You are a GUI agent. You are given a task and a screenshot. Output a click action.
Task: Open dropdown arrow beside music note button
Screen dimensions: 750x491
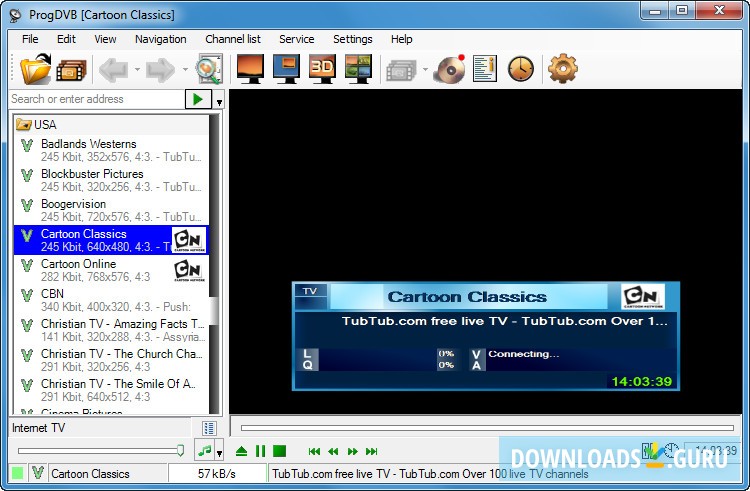220,454
